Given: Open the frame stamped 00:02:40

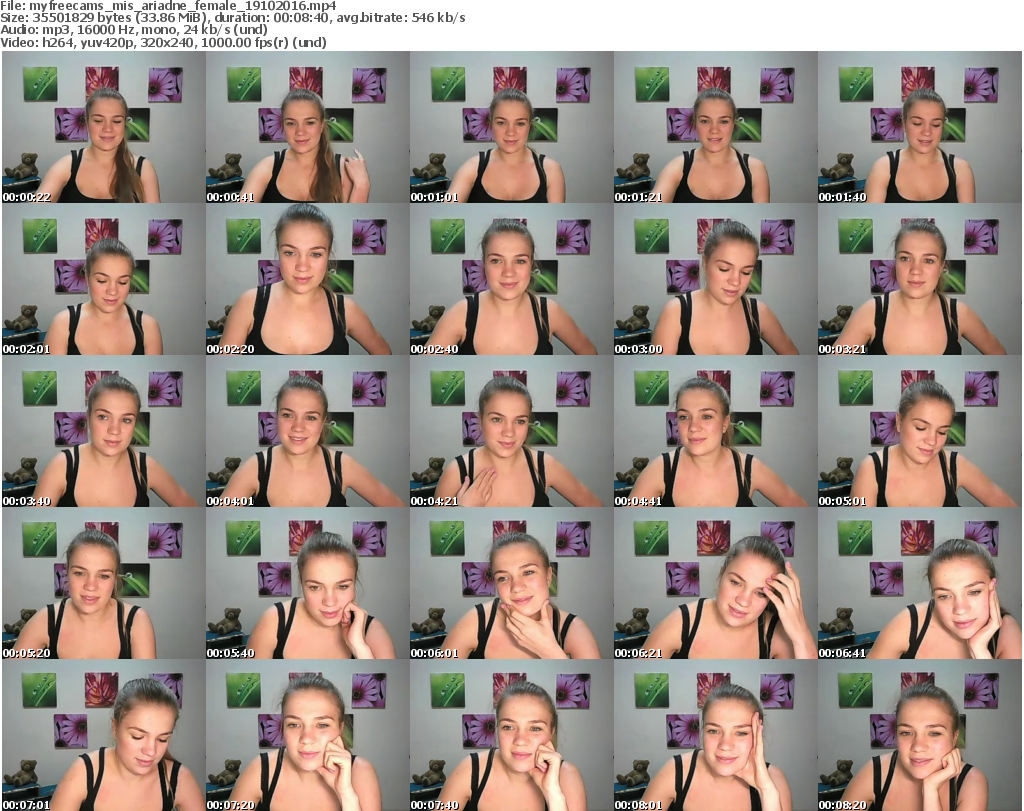Looking at the screenshot, I should point(510,280).
